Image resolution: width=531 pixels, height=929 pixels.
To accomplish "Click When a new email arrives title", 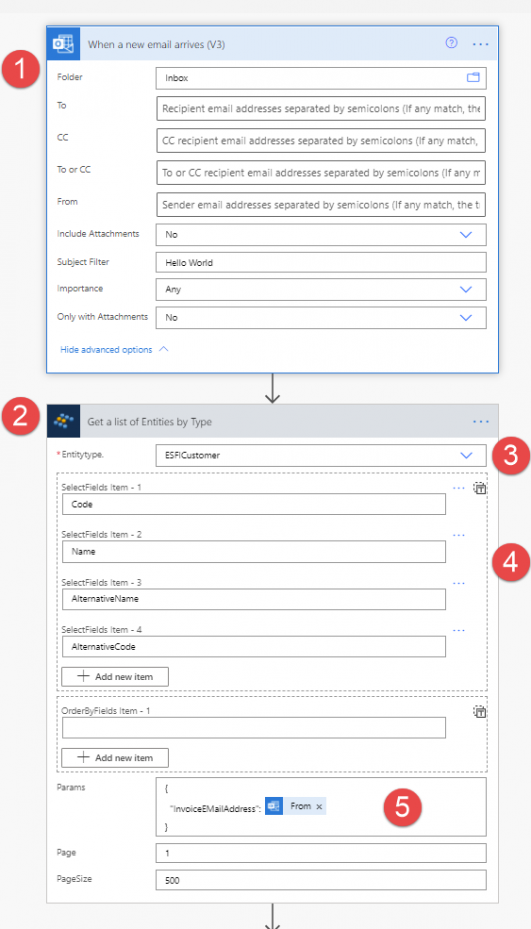I will tap(156, 44).
